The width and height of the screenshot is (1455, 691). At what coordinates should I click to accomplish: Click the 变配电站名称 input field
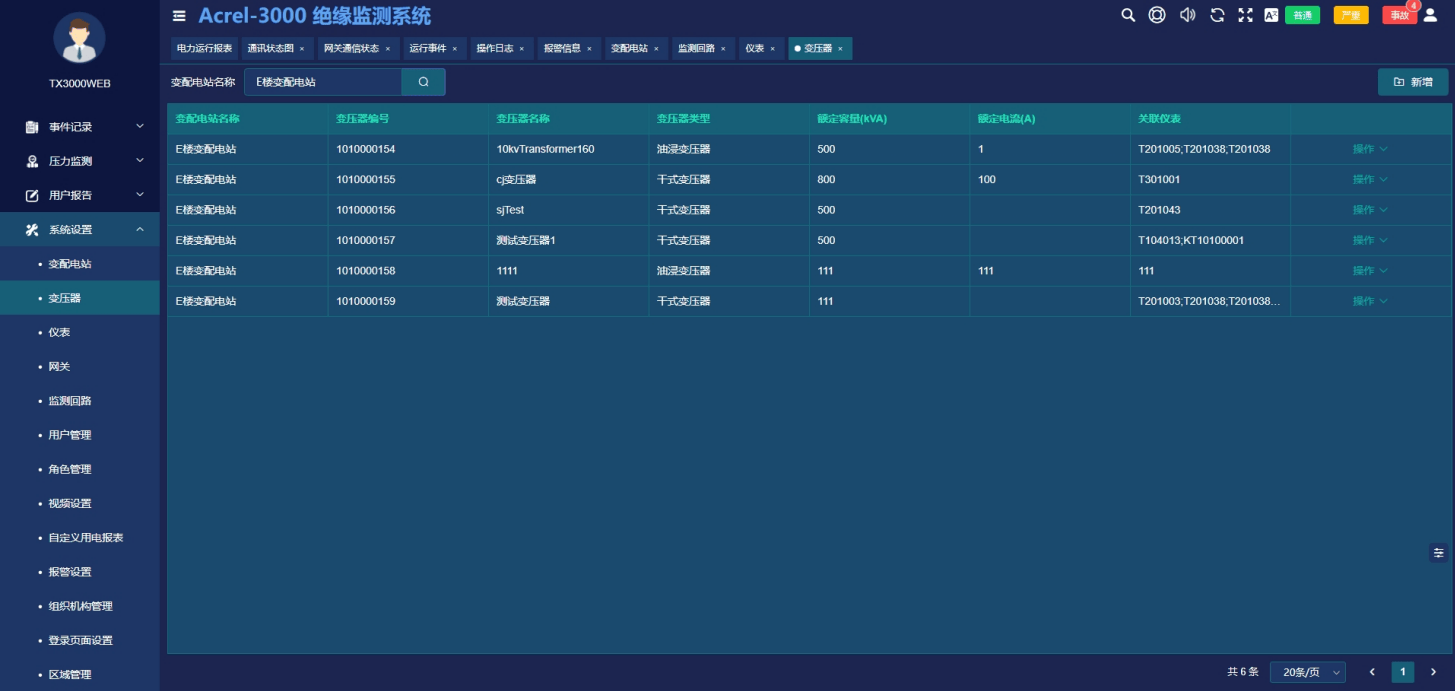[323, 82]
